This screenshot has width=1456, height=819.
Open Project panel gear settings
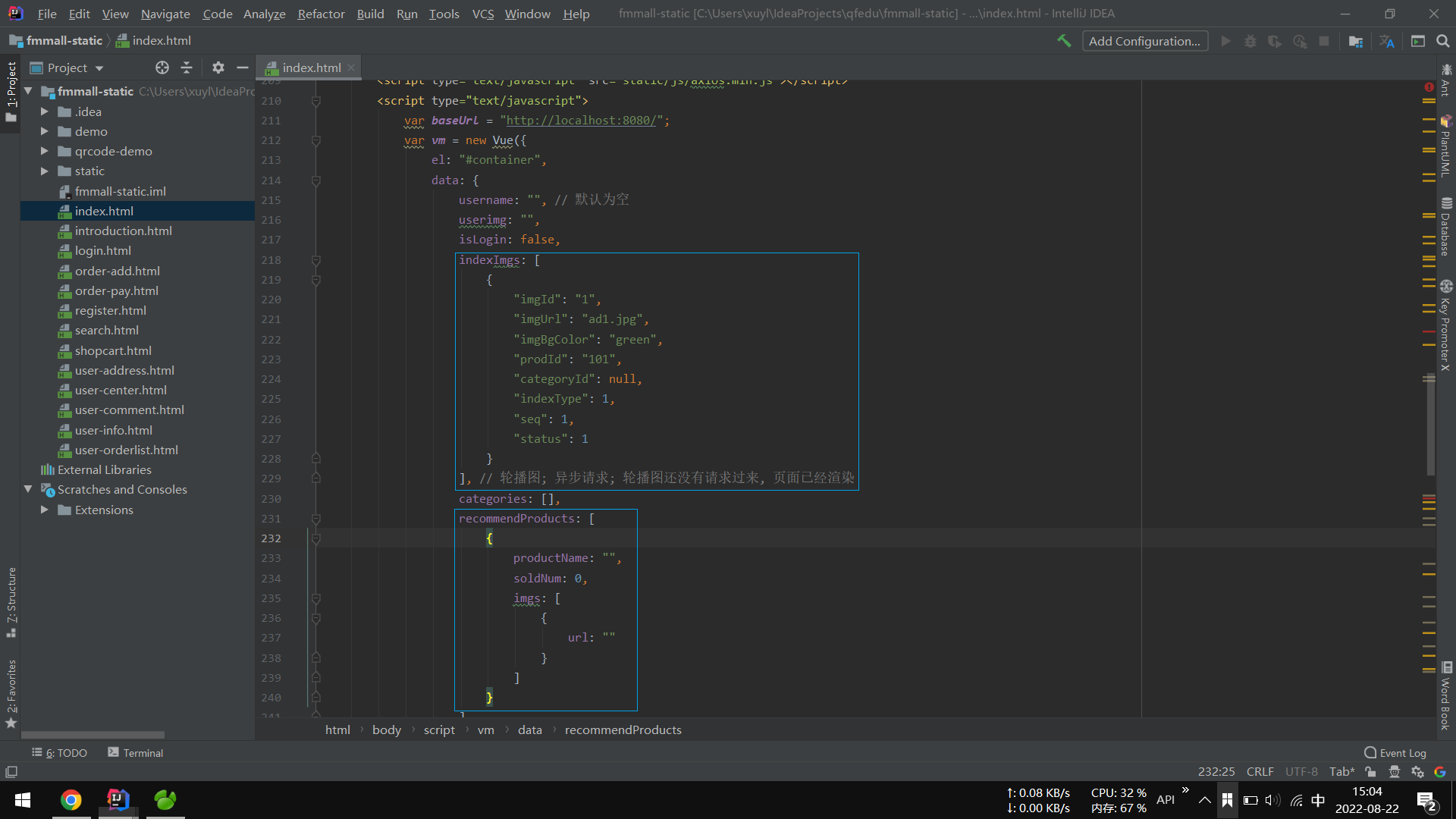218,67
